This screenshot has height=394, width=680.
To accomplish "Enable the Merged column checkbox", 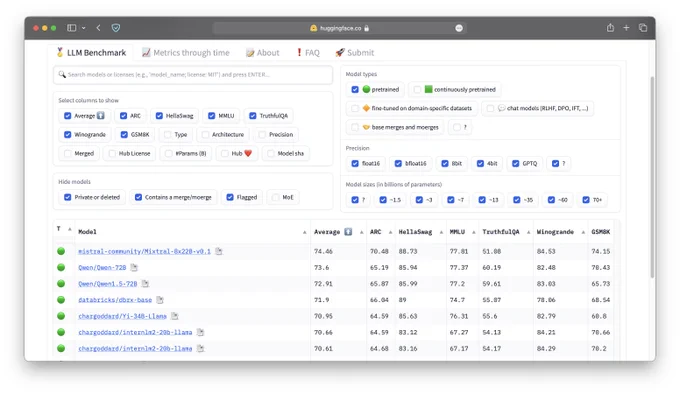I will (67, 153).
